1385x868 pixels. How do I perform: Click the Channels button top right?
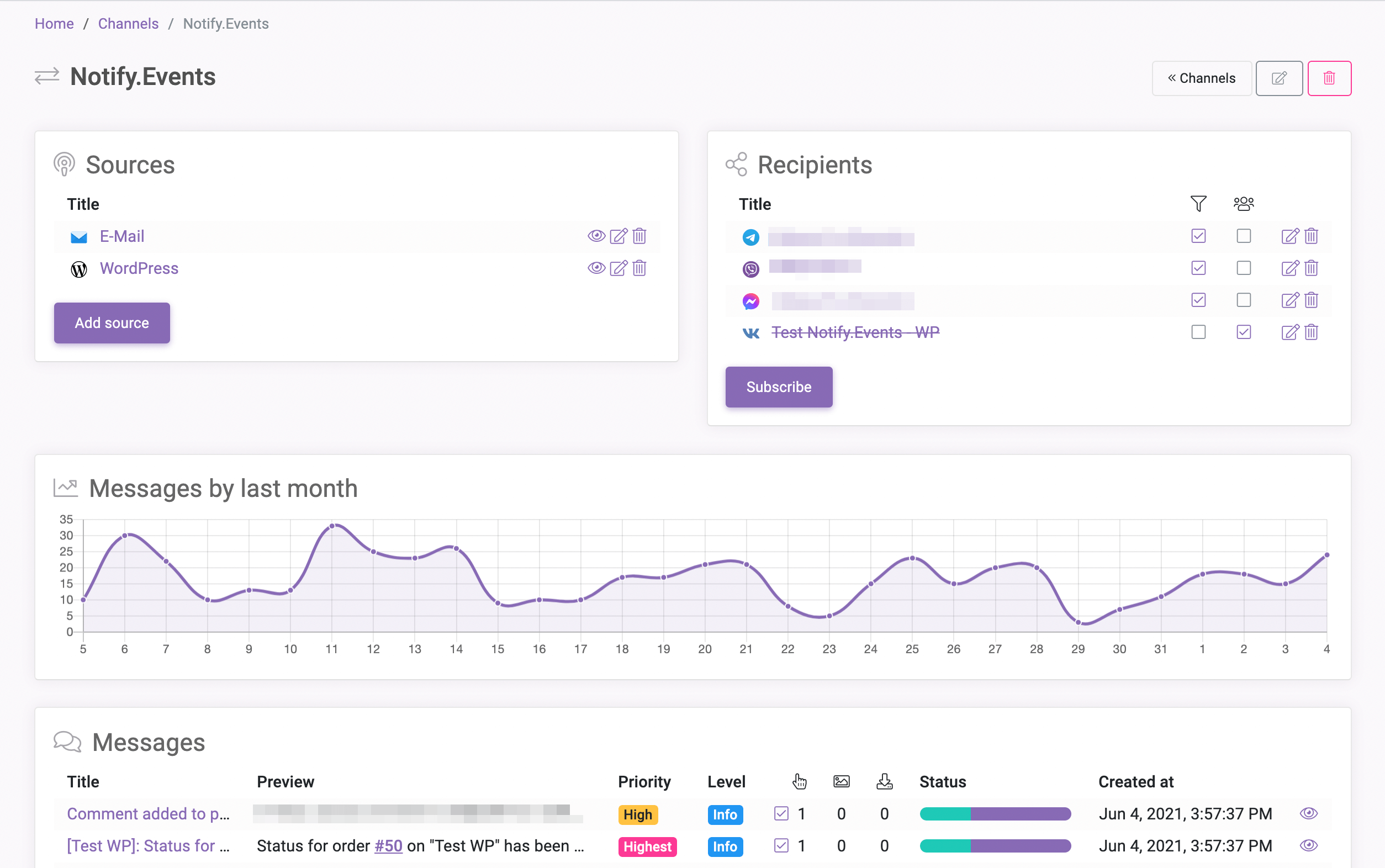1201,77
